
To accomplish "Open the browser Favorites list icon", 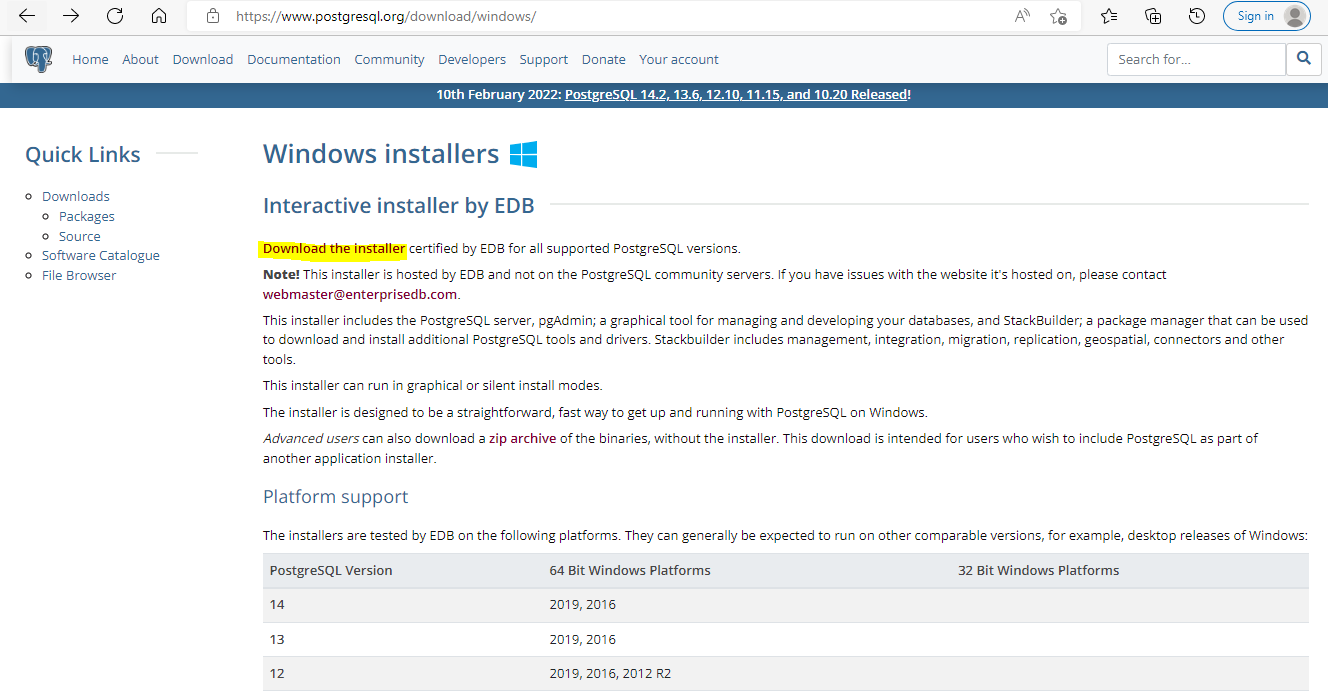I will click(1109, 16).
